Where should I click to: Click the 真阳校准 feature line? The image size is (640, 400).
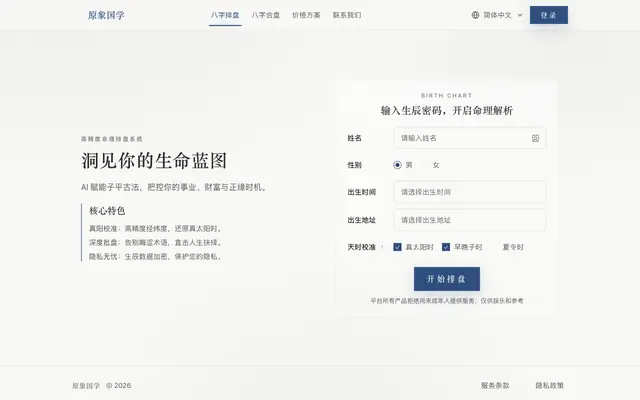156,229
